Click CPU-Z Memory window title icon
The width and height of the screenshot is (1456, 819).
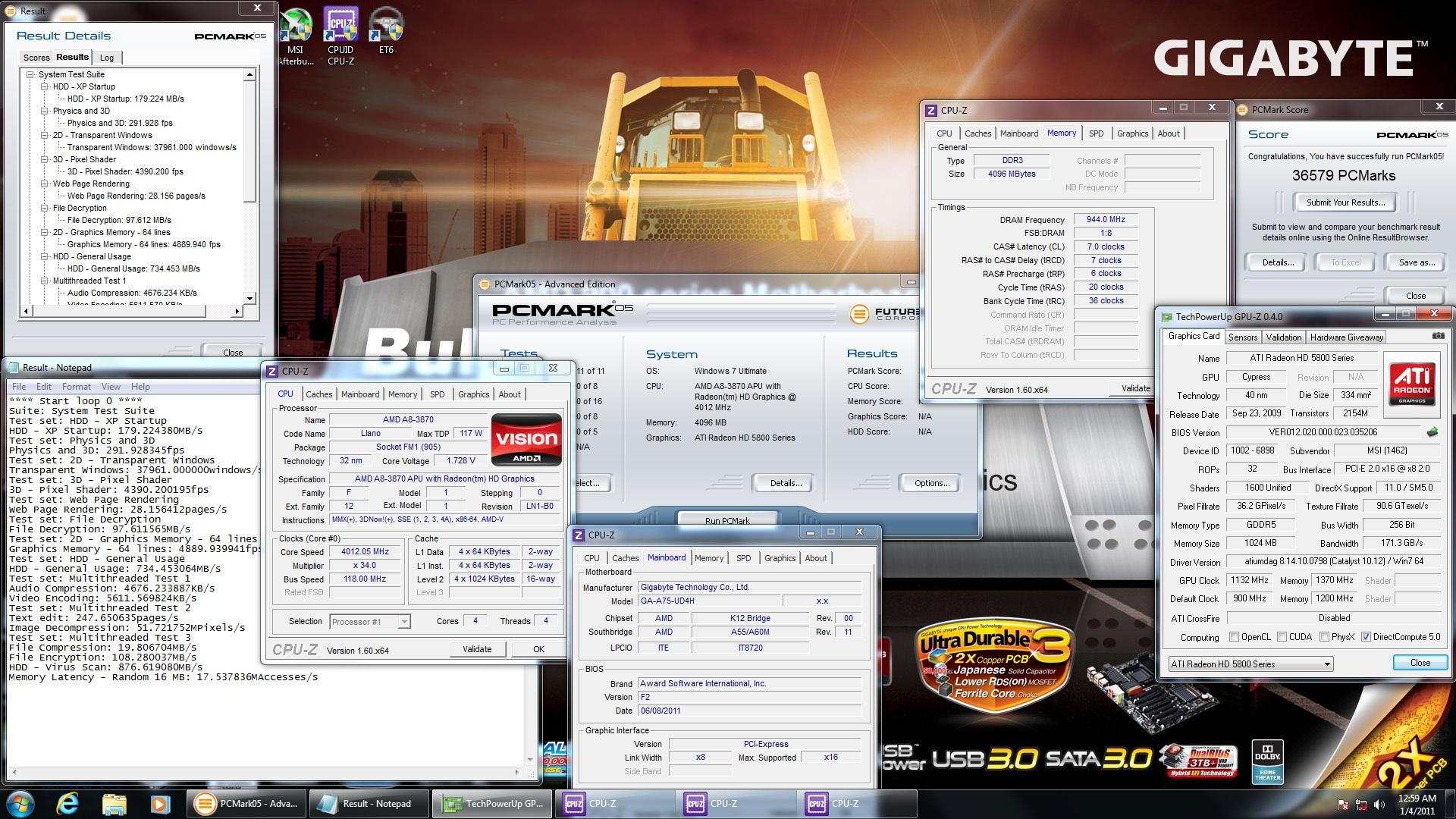pyautogui.click(x=931, y=110)
